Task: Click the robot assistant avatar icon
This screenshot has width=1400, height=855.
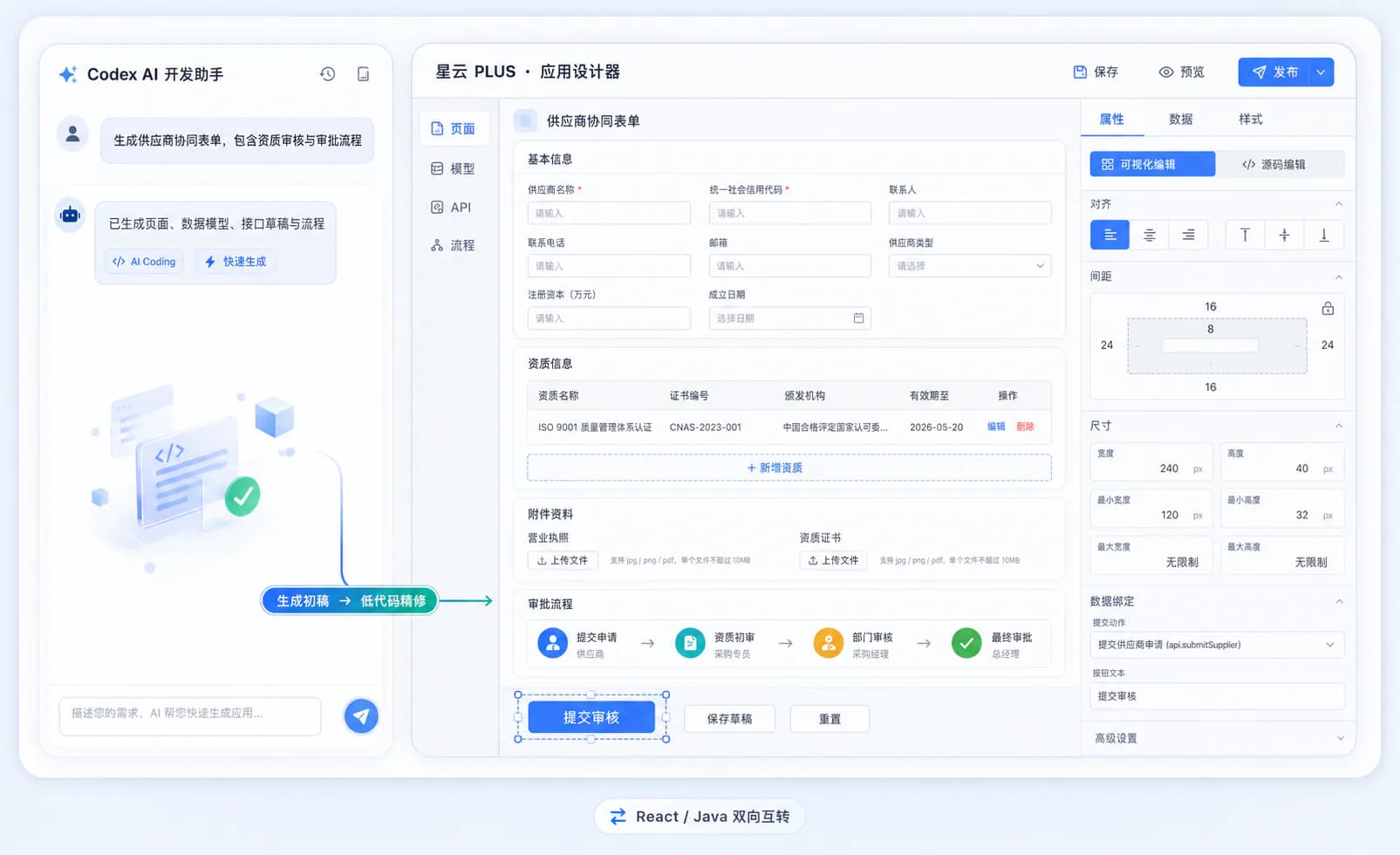Action: coord(71,215)
